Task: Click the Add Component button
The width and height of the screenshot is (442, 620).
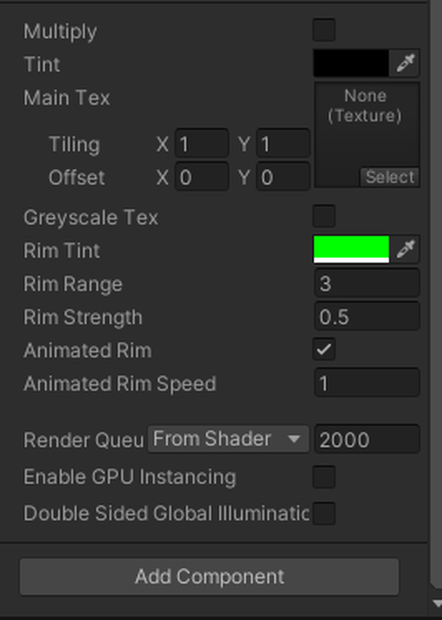Action: tap(209, 577)
